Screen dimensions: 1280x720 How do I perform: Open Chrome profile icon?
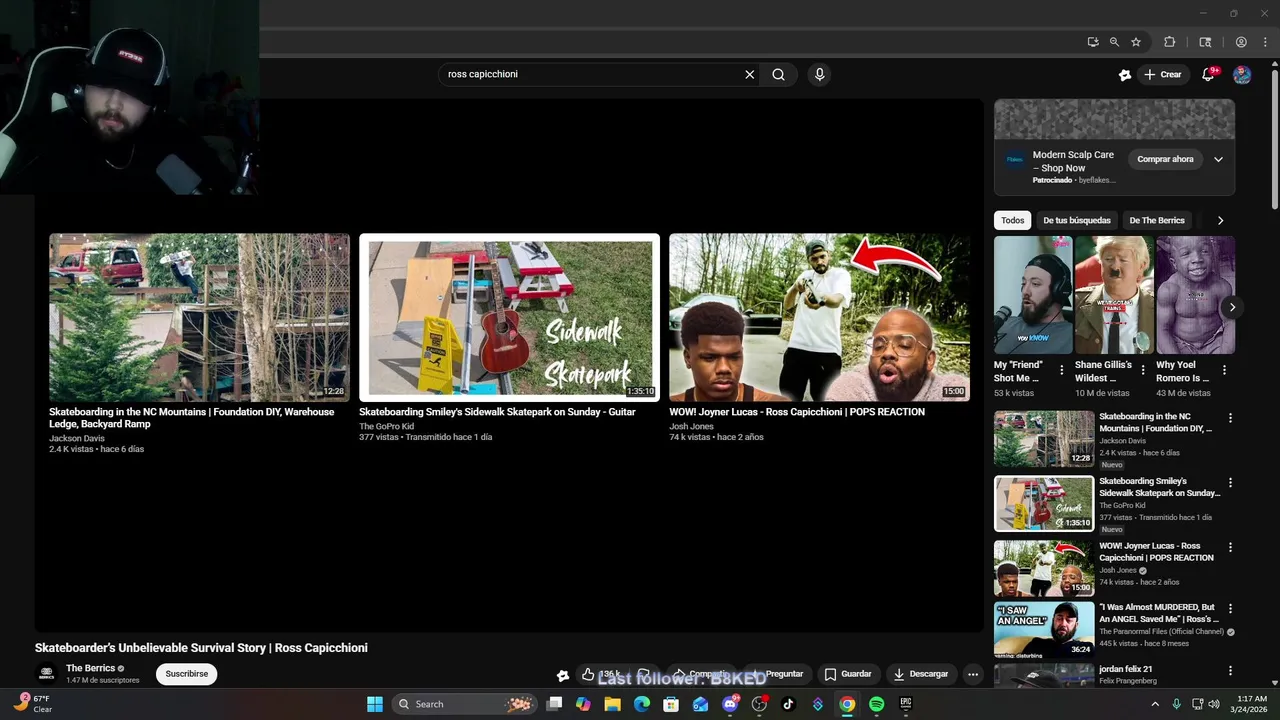point(1241,42)
